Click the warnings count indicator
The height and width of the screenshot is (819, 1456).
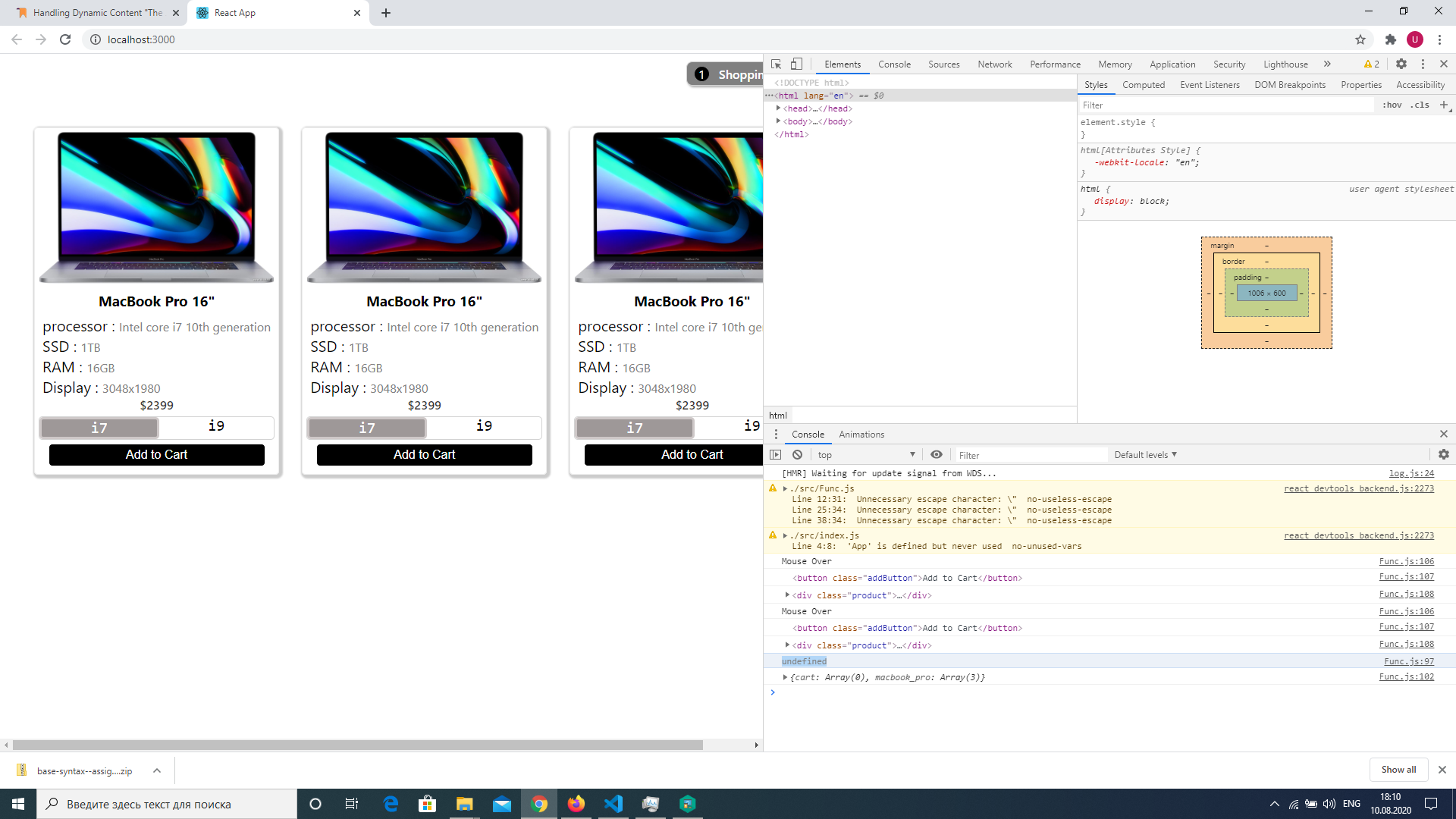[1372, 64]
